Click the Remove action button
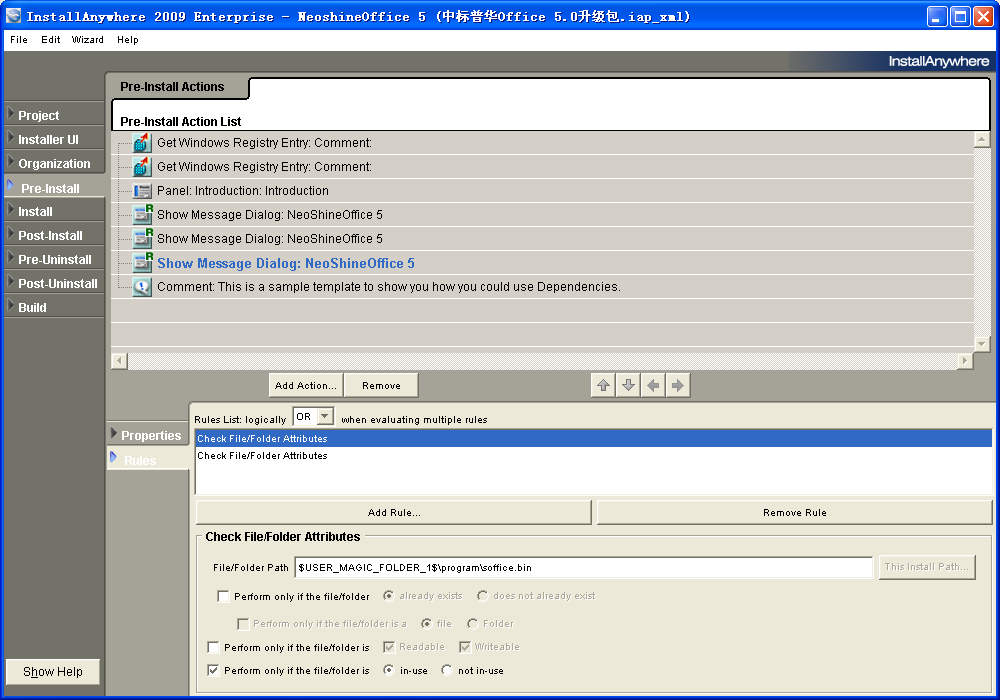This screenshot has width=1000, height=700. pos(381,385)
